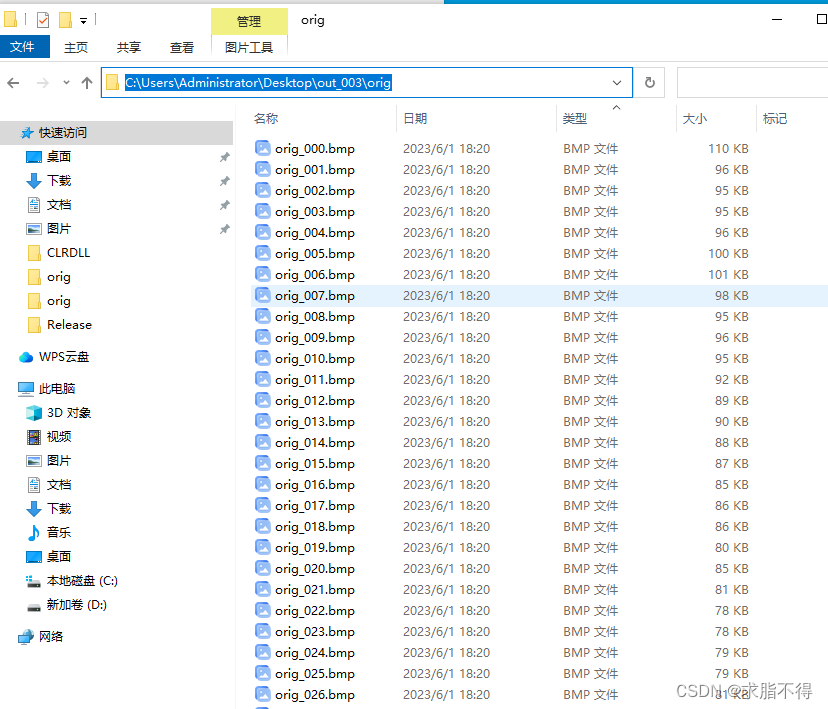Sort files by the 大小 column header
The width and height of the screenshot is (828, 709).
click(x=693, y=118)
